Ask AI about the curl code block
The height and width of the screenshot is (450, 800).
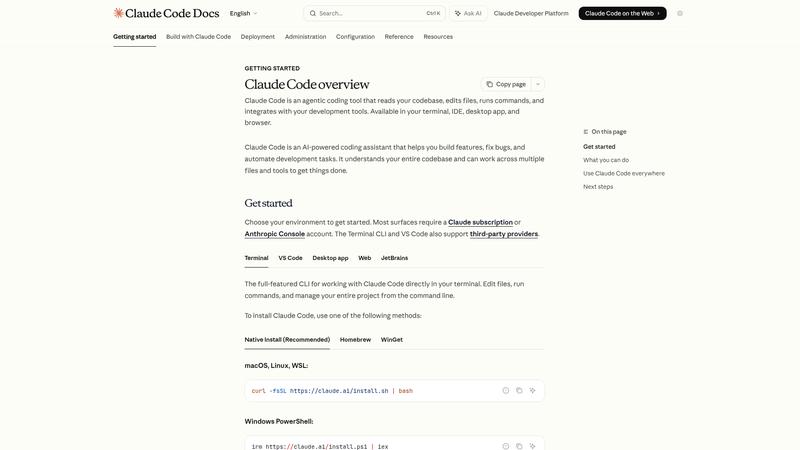[532, 391]
